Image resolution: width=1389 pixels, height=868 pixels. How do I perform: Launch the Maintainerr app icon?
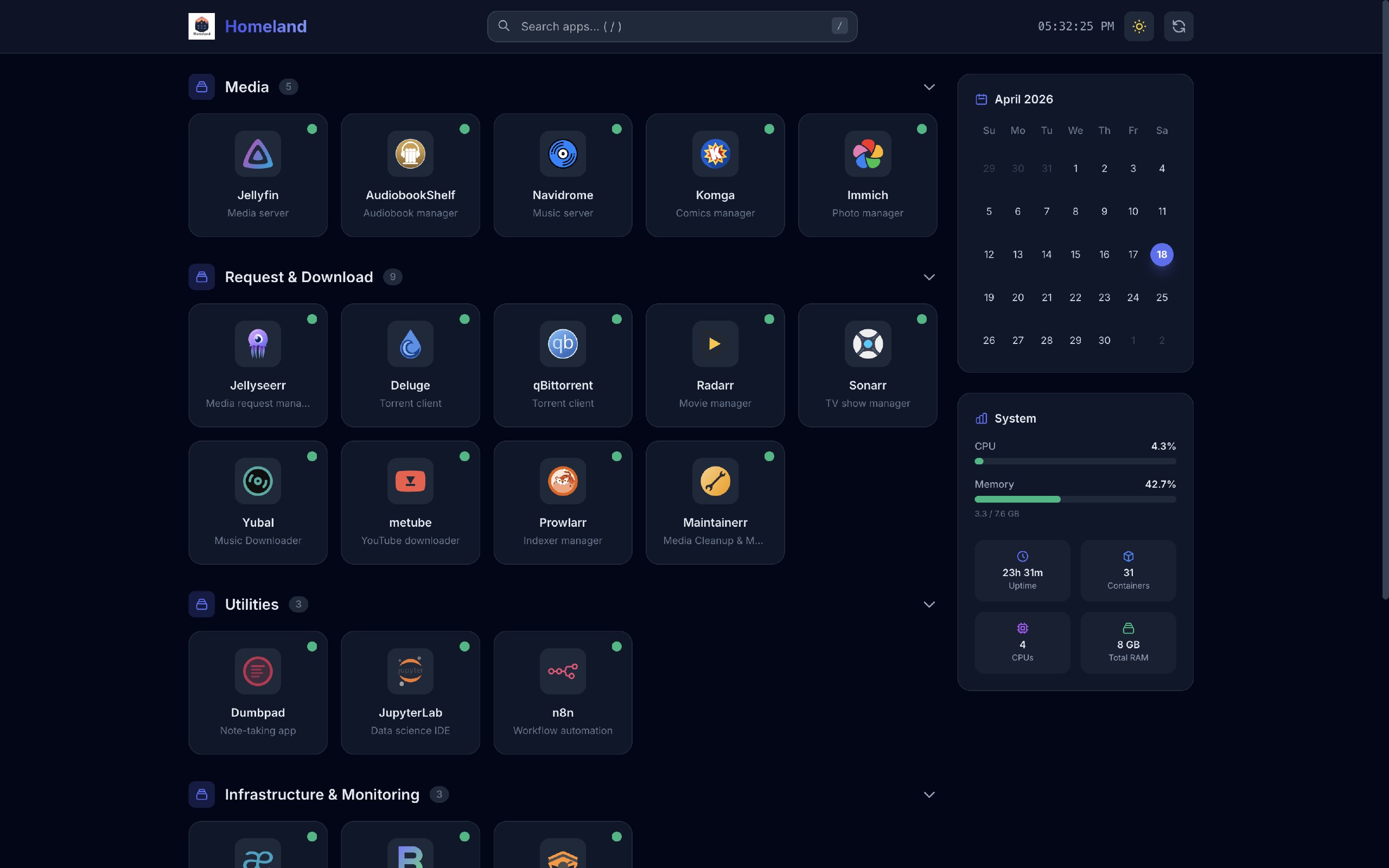pyautogui.click(x=715, y=481)
